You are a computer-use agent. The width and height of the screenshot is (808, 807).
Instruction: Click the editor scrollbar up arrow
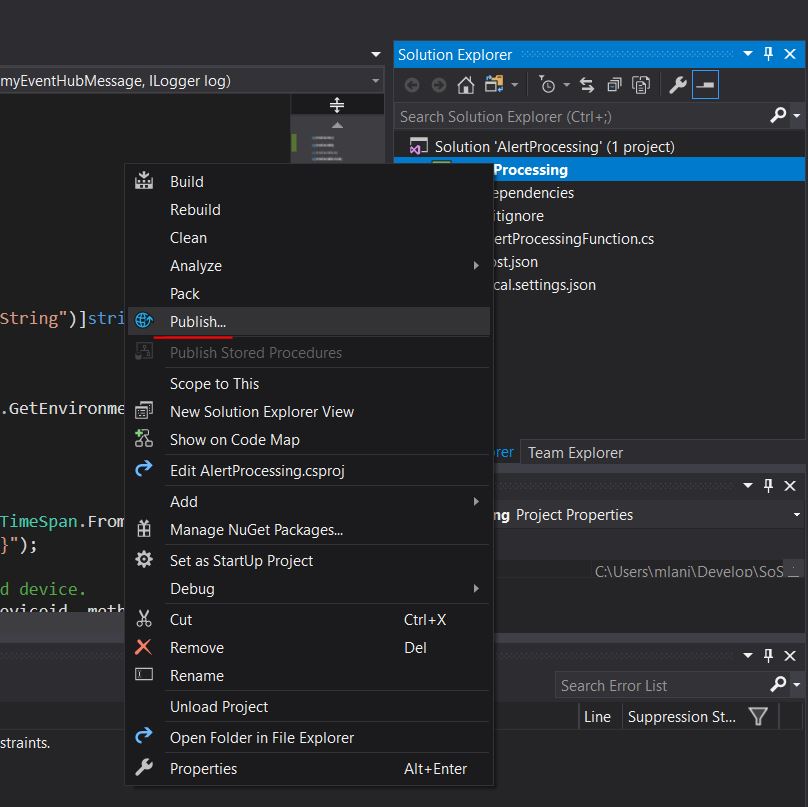[337, 125]
